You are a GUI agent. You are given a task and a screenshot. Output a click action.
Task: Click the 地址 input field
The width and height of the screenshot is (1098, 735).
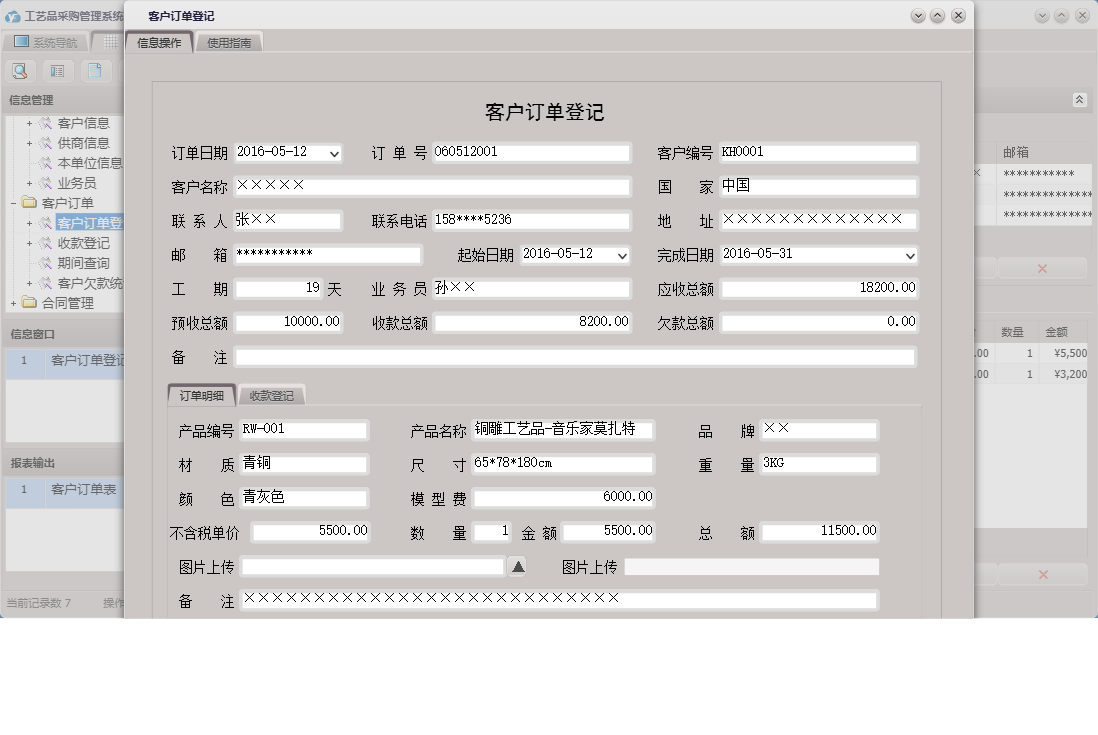tap(819, 220)
